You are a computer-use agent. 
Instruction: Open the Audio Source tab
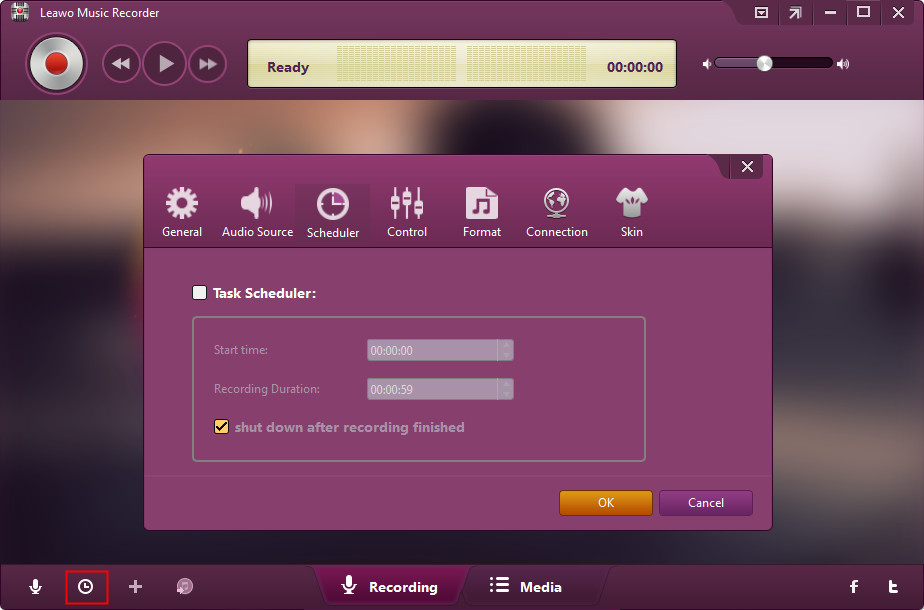258,212
